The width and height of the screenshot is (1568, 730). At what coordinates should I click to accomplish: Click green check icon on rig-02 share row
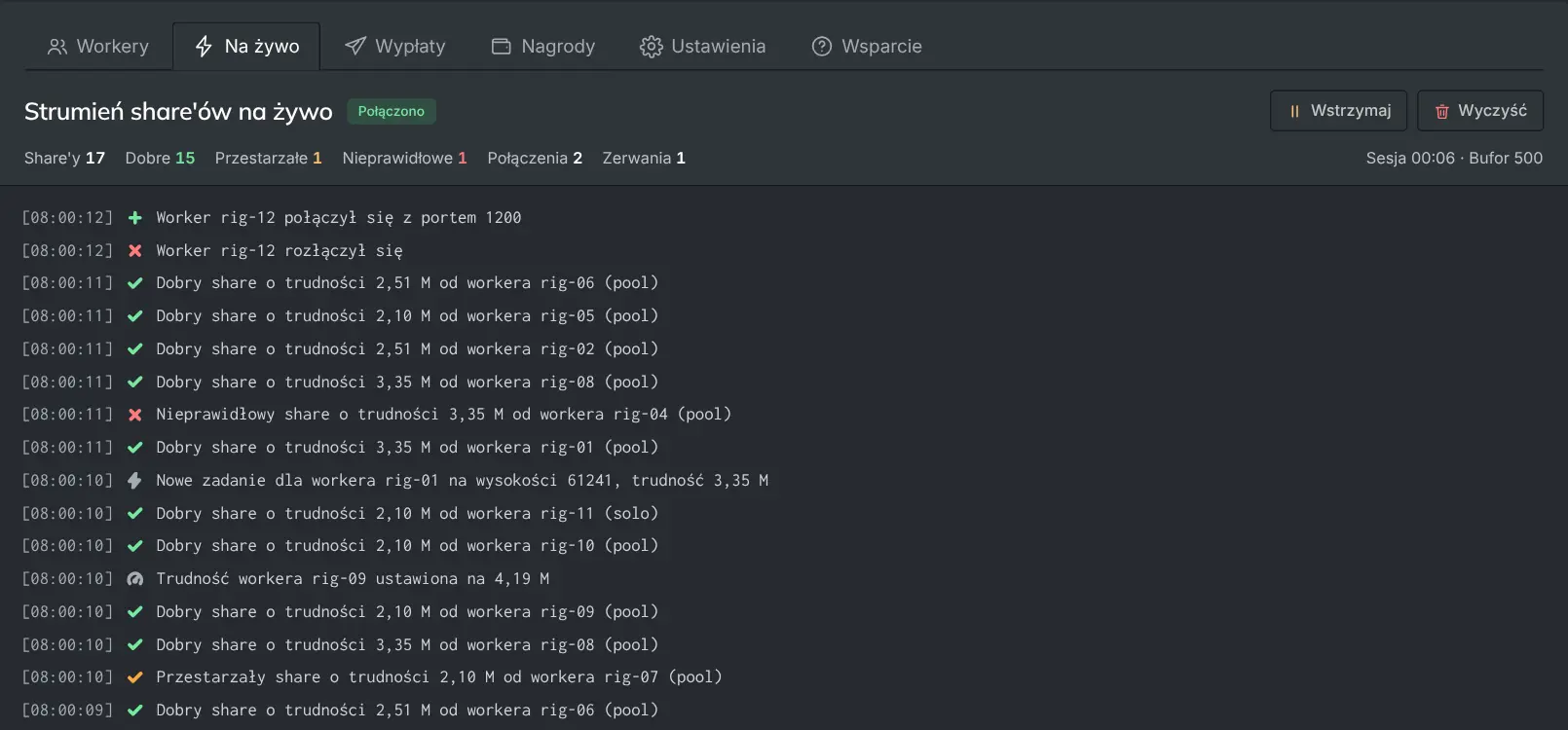pos(135,349)
